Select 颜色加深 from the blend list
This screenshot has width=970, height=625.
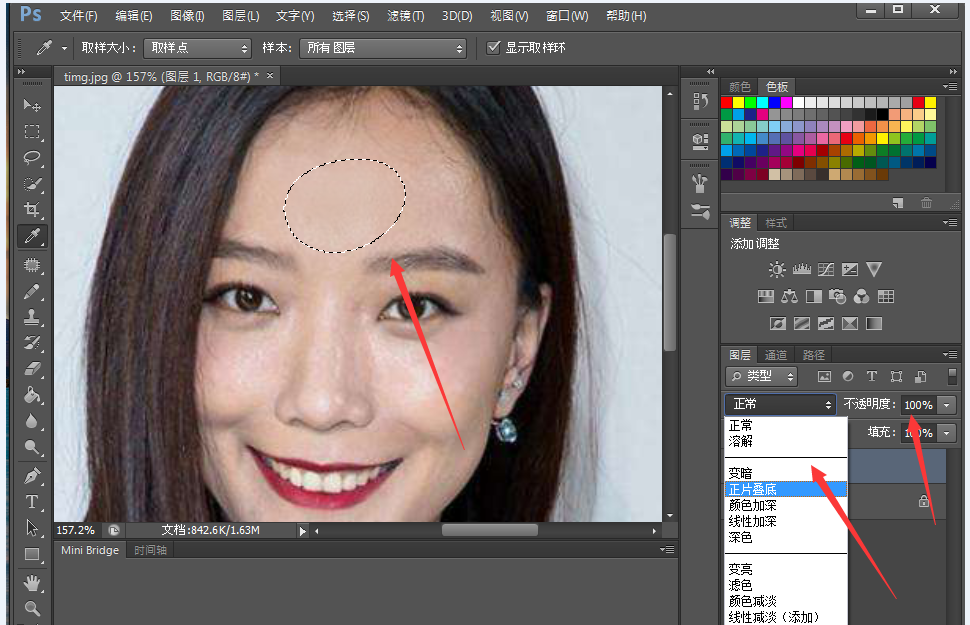tap(754, 505)
